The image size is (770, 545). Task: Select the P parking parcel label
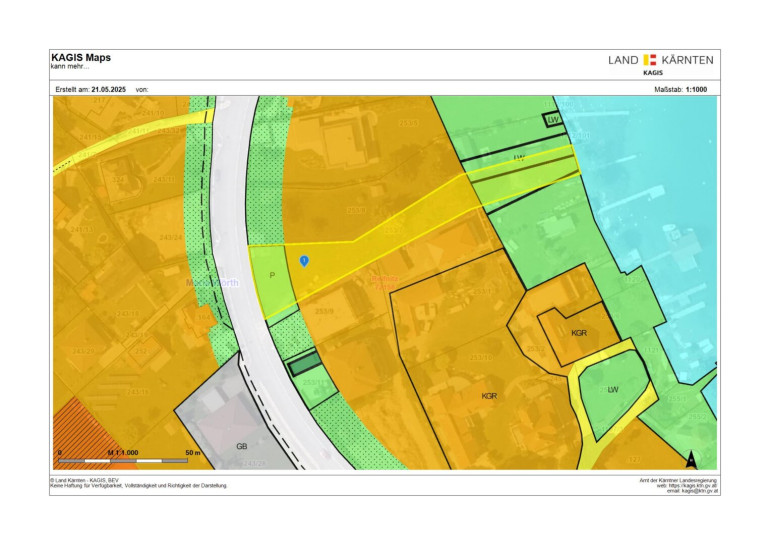(271, 275)
